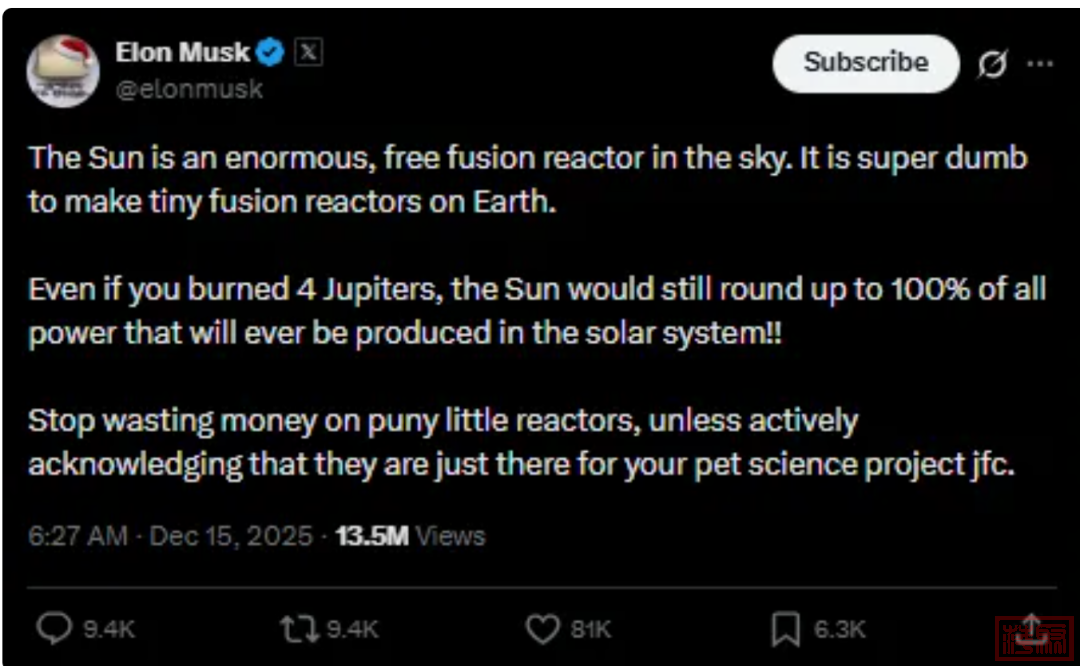Click the Elon Musk display name
The width and height of the screenshot is (1080, 666).
point(181,52)
